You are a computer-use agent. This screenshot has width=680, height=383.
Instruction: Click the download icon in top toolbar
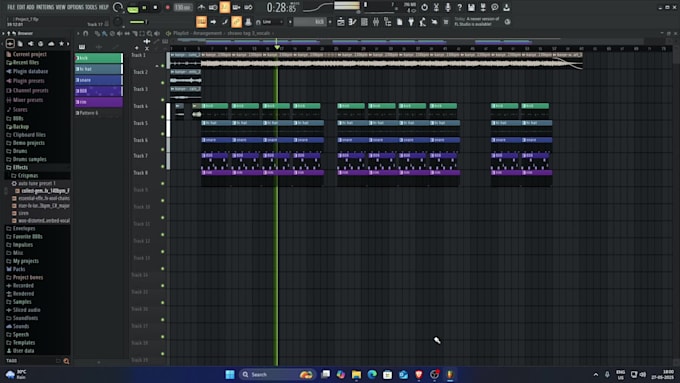[506, 7]
